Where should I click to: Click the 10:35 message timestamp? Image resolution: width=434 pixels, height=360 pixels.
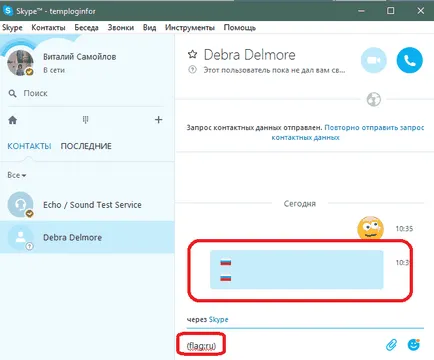click(x=404, y=229)
